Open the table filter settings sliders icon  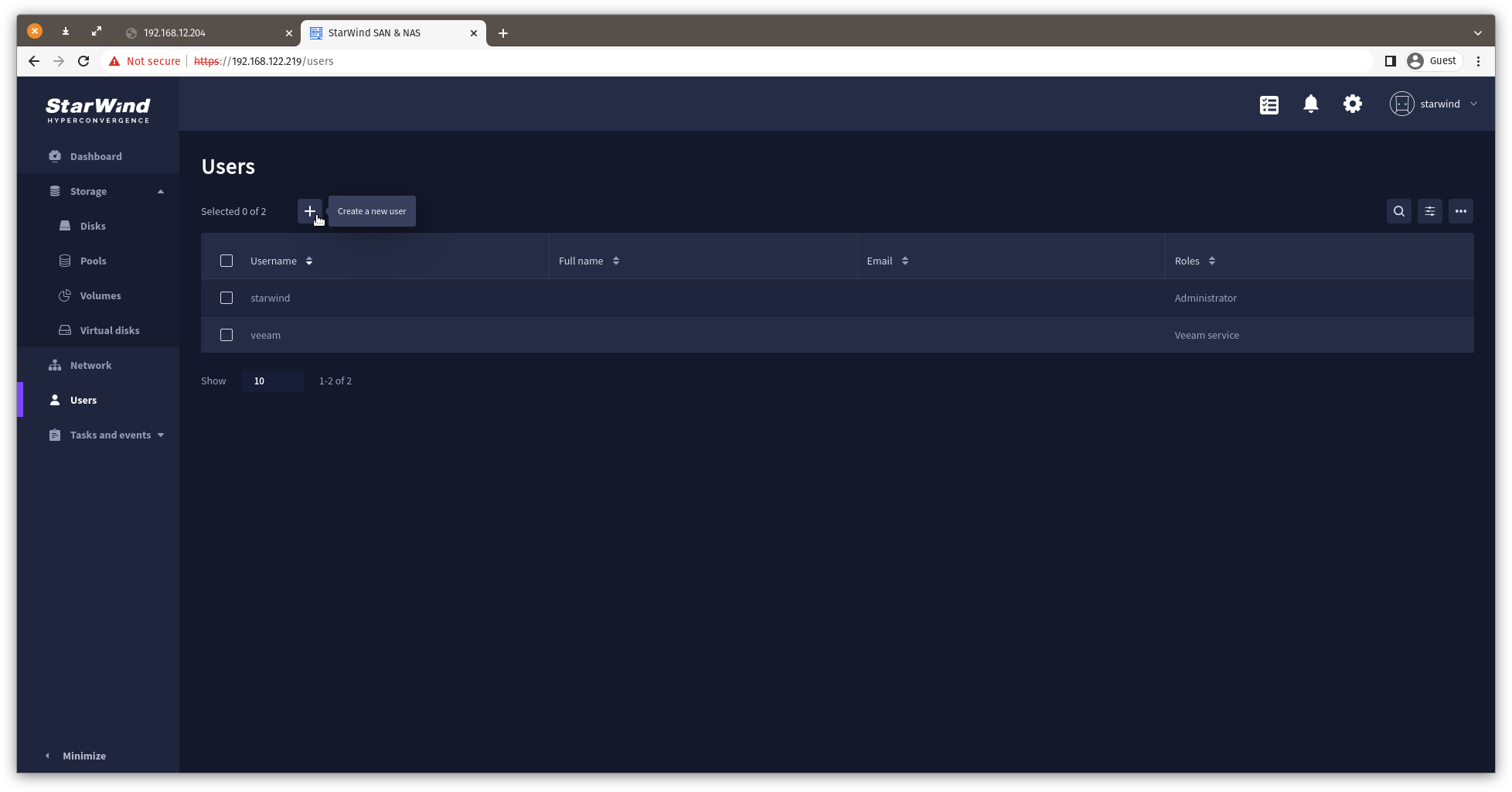(1429, 211)
